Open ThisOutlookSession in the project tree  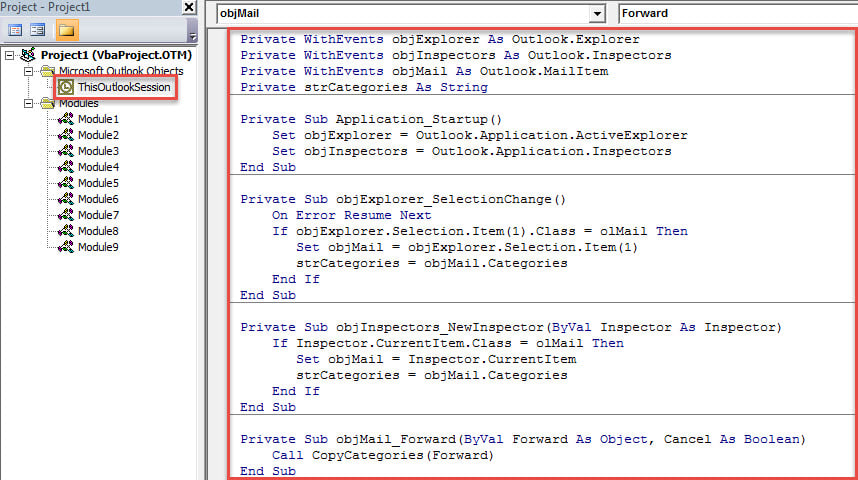pyautogui.click(x=125, y=88)
